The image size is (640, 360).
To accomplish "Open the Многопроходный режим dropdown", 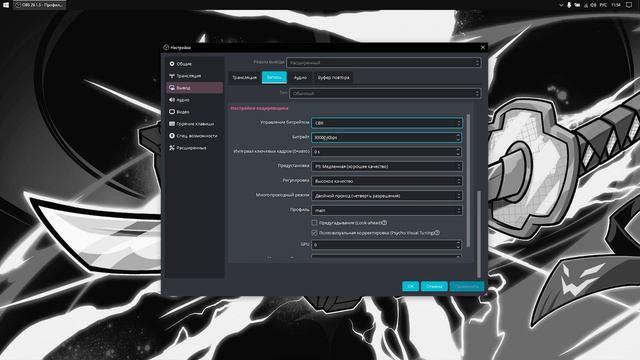I will pos(387,196).
